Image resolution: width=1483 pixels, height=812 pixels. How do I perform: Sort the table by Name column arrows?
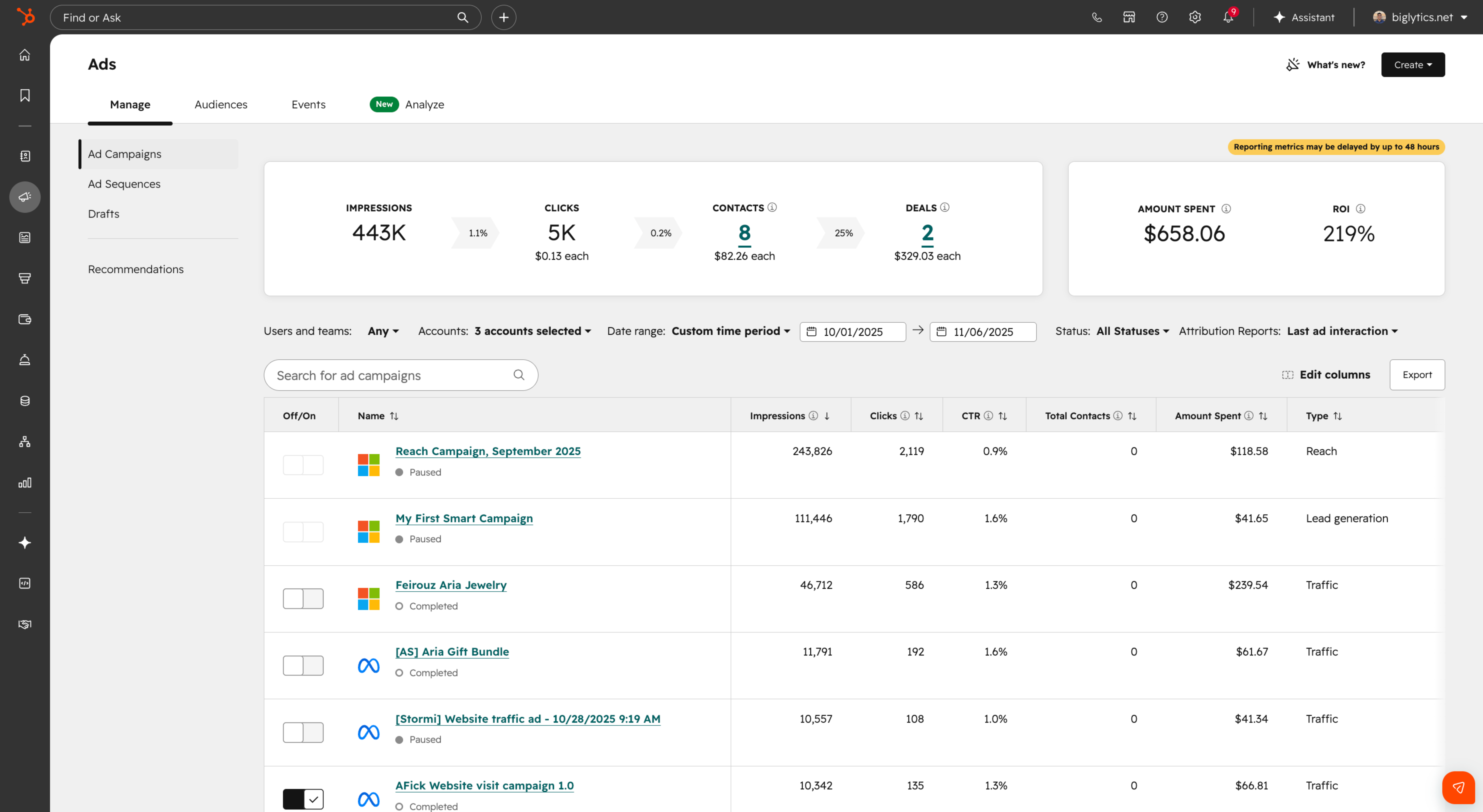point(394,416)
